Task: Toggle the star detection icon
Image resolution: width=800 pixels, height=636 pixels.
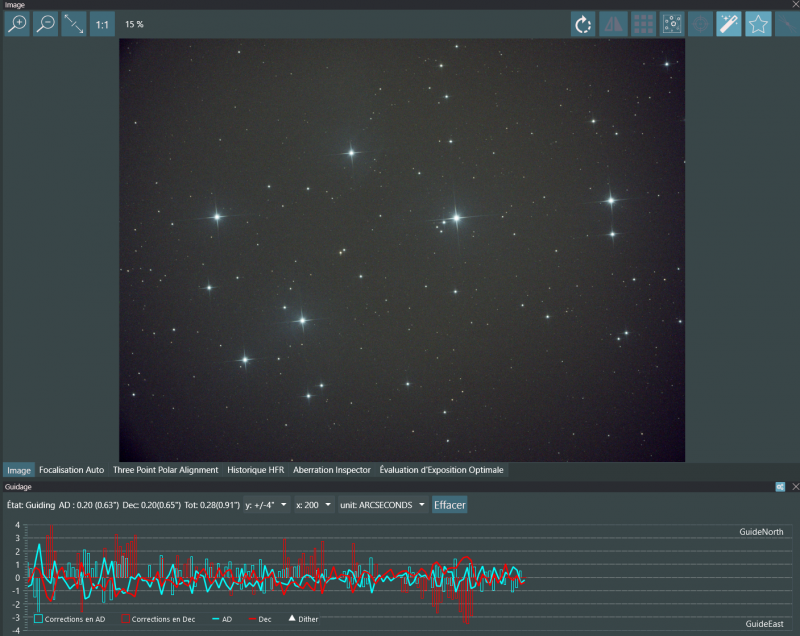Action: (758, 24)
